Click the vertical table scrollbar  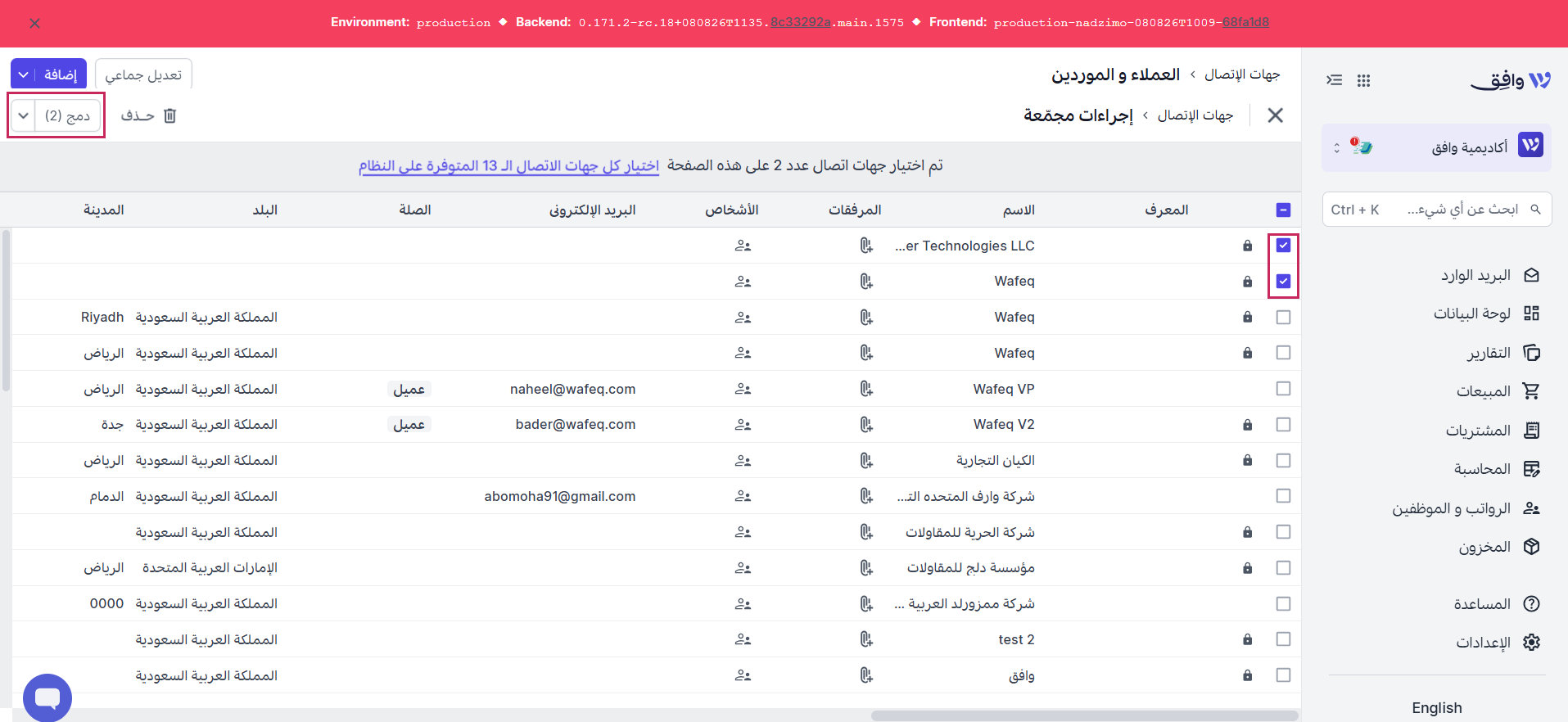click(x=6, y=311)
